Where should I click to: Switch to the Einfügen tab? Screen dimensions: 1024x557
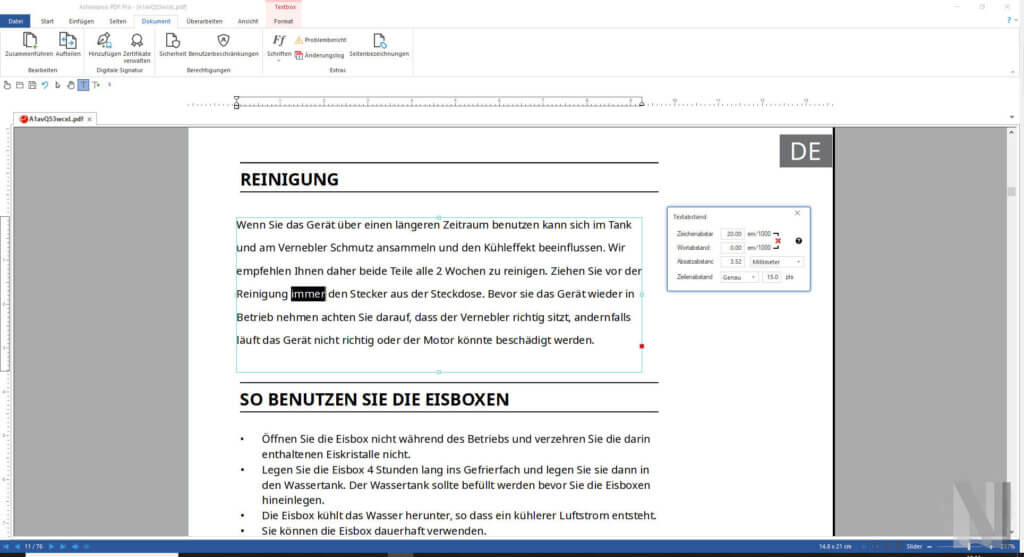[81, 21]
